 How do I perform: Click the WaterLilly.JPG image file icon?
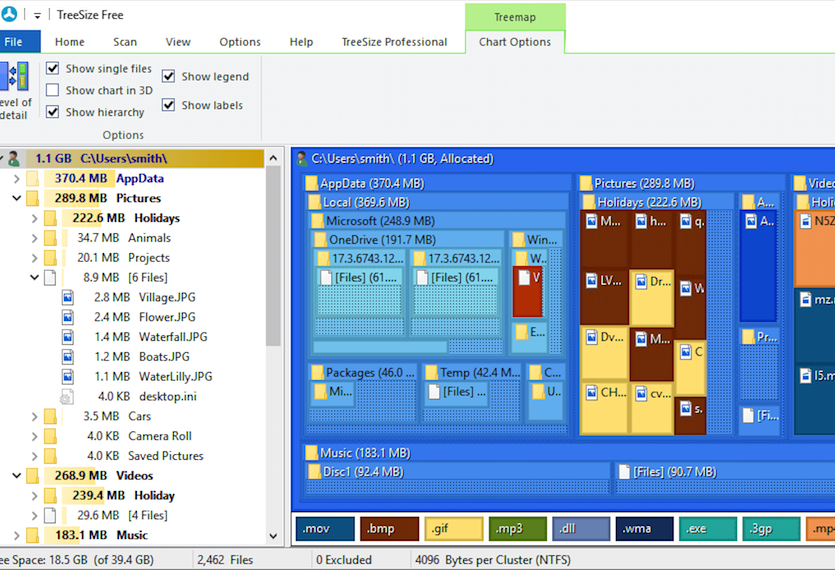68,377
